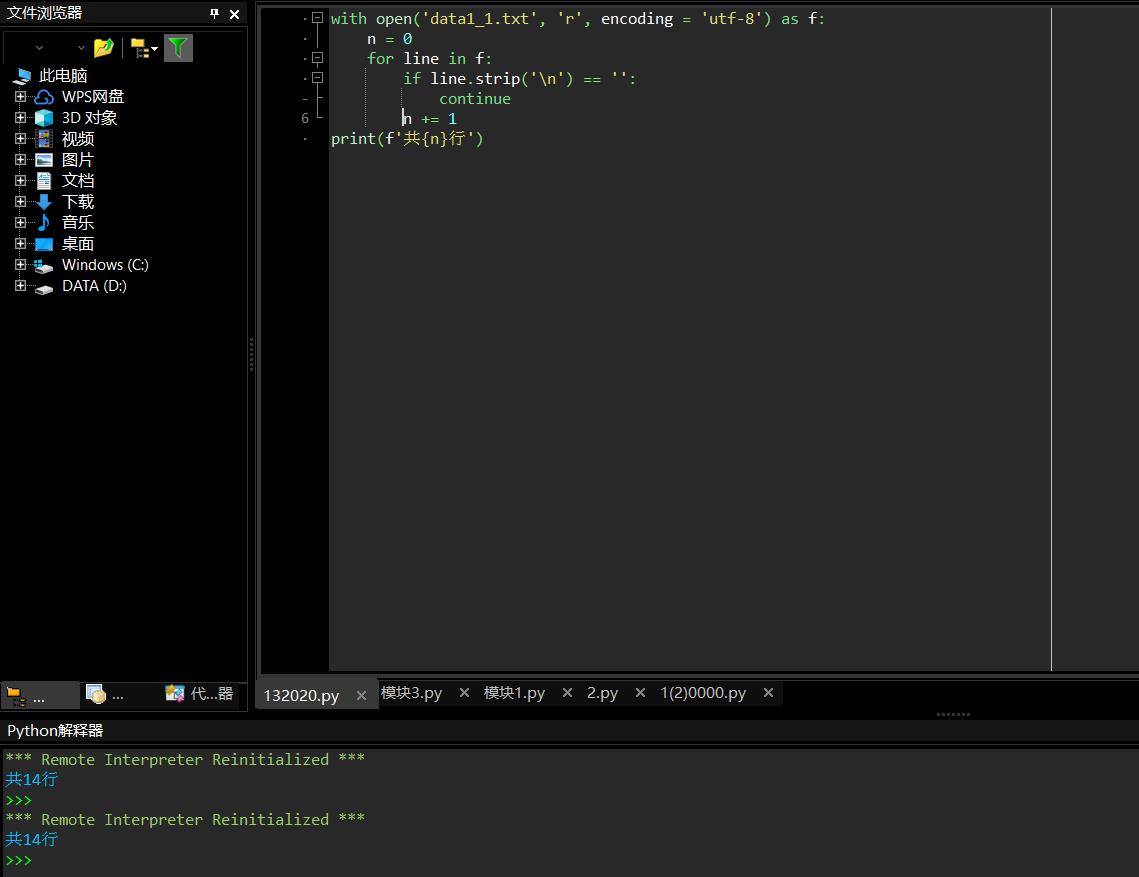
Task: Switch to the 1(2)0000.py editor tab
Action: (x=703, y=693)
